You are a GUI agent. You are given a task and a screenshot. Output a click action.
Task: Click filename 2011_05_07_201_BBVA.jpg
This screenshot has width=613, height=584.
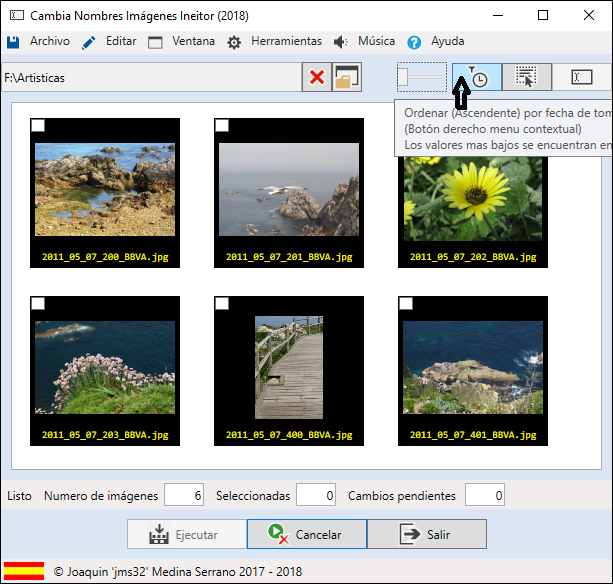pyautogui.click(x=289, y=257)
